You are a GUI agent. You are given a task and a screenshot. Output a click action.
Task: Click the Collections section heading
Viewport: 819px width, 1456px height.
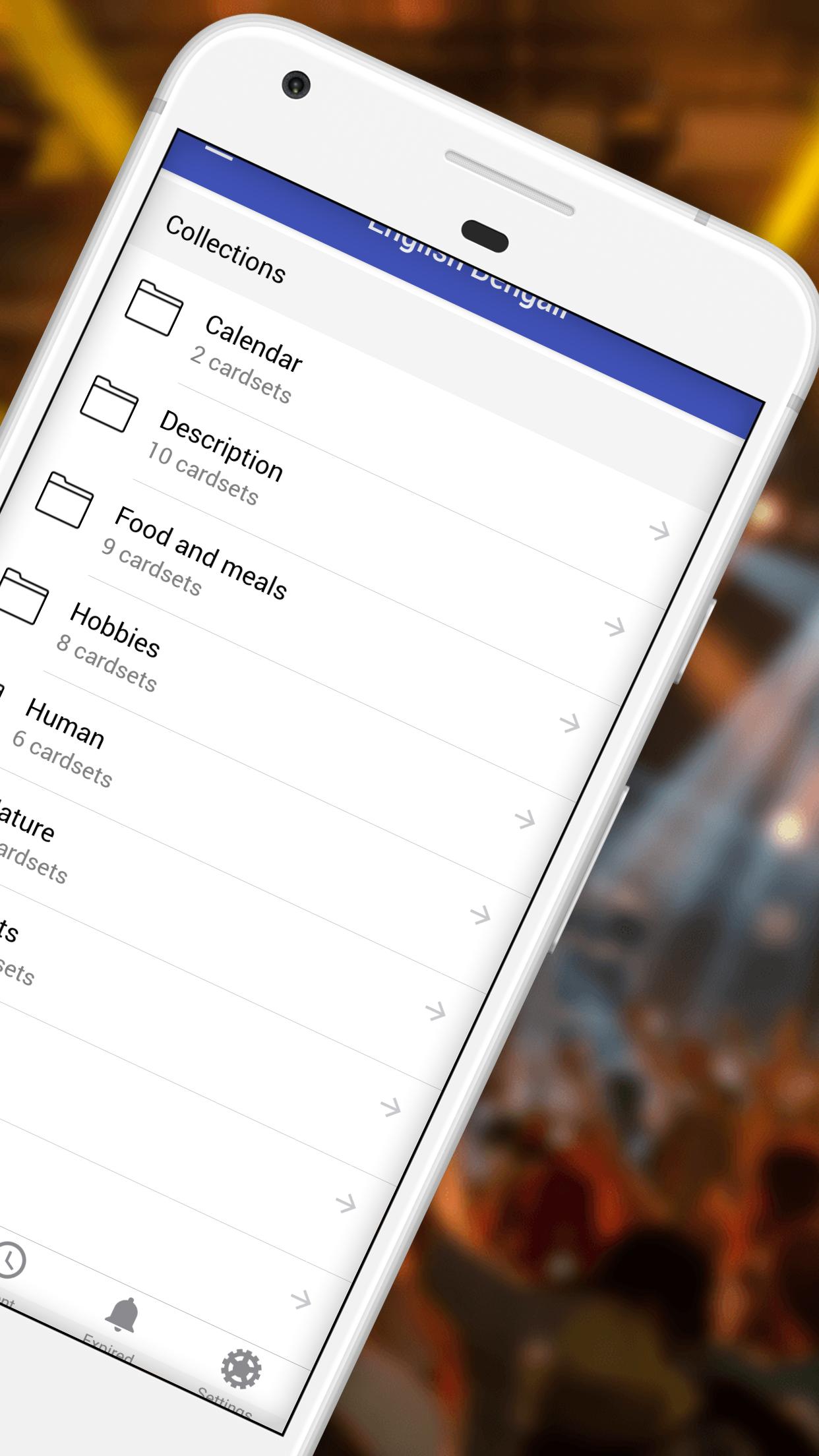225,249
